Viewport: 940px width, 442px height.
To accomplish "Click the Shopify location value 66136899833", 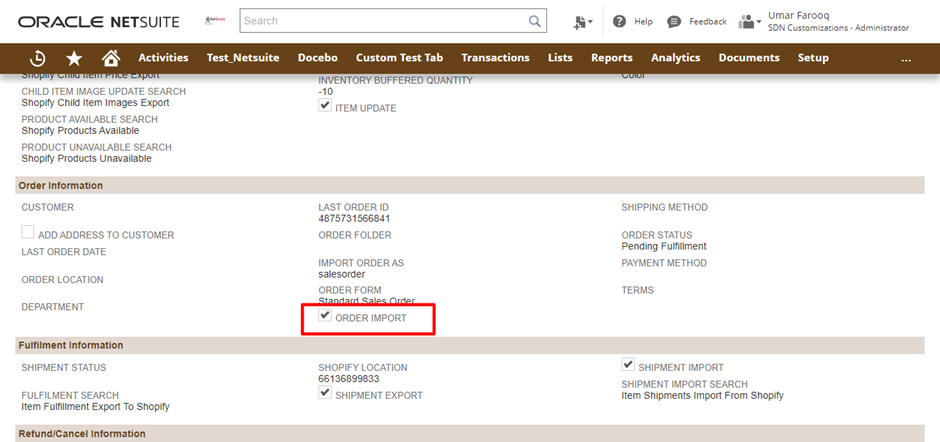I will click(x=349, y=378).
